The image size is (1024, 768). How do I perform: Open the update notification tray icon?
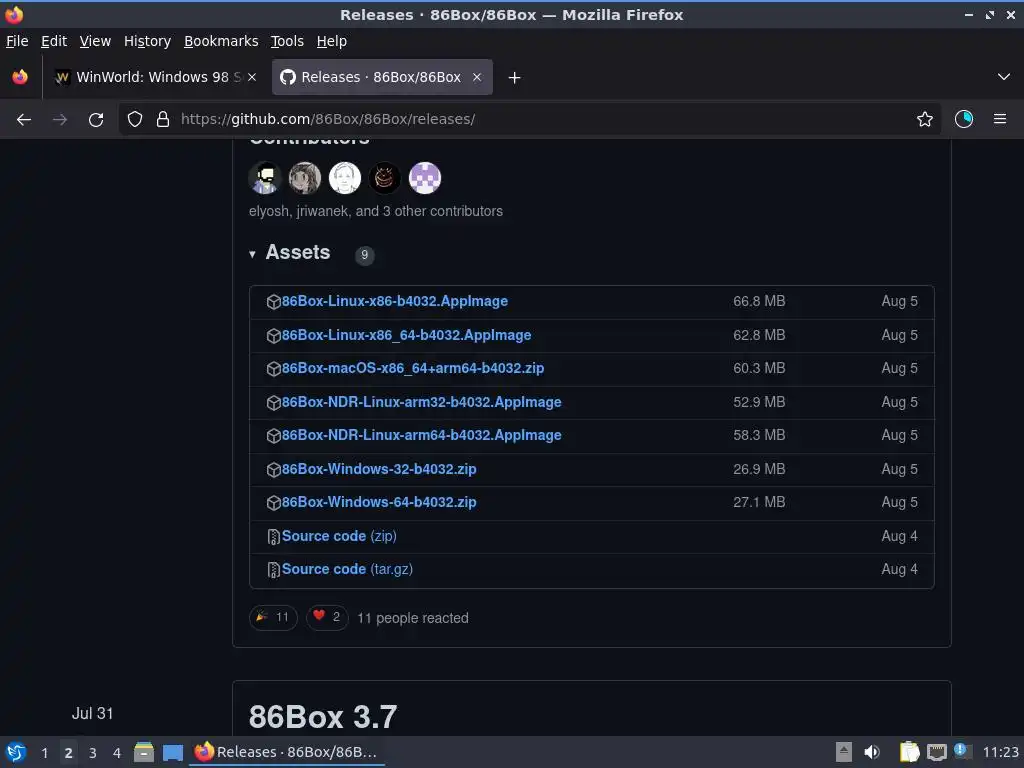[x=962, y=751]
